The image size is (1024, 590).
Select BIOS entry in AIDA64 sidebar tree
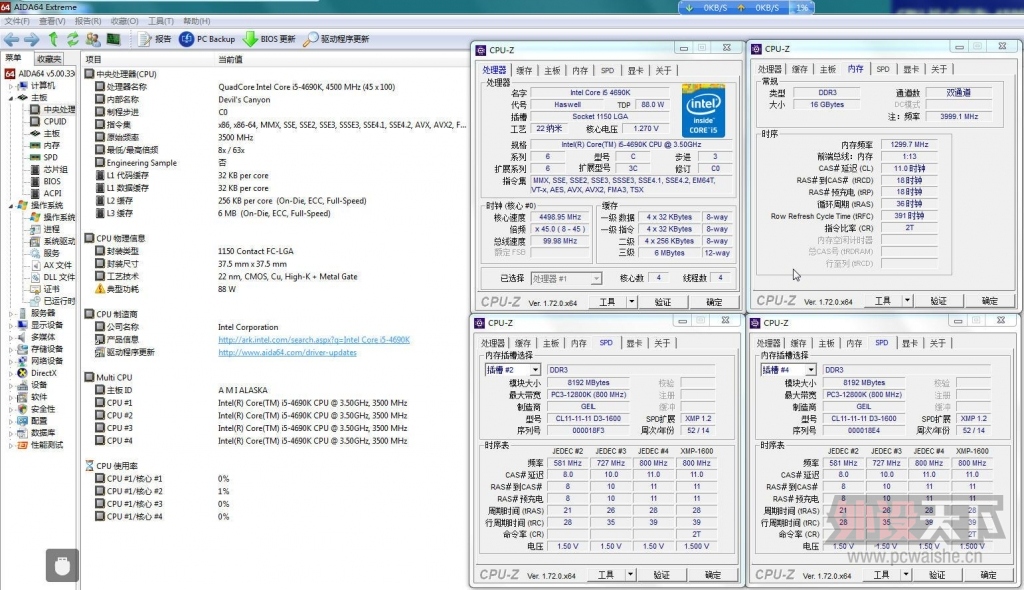(x=52, y=182)
